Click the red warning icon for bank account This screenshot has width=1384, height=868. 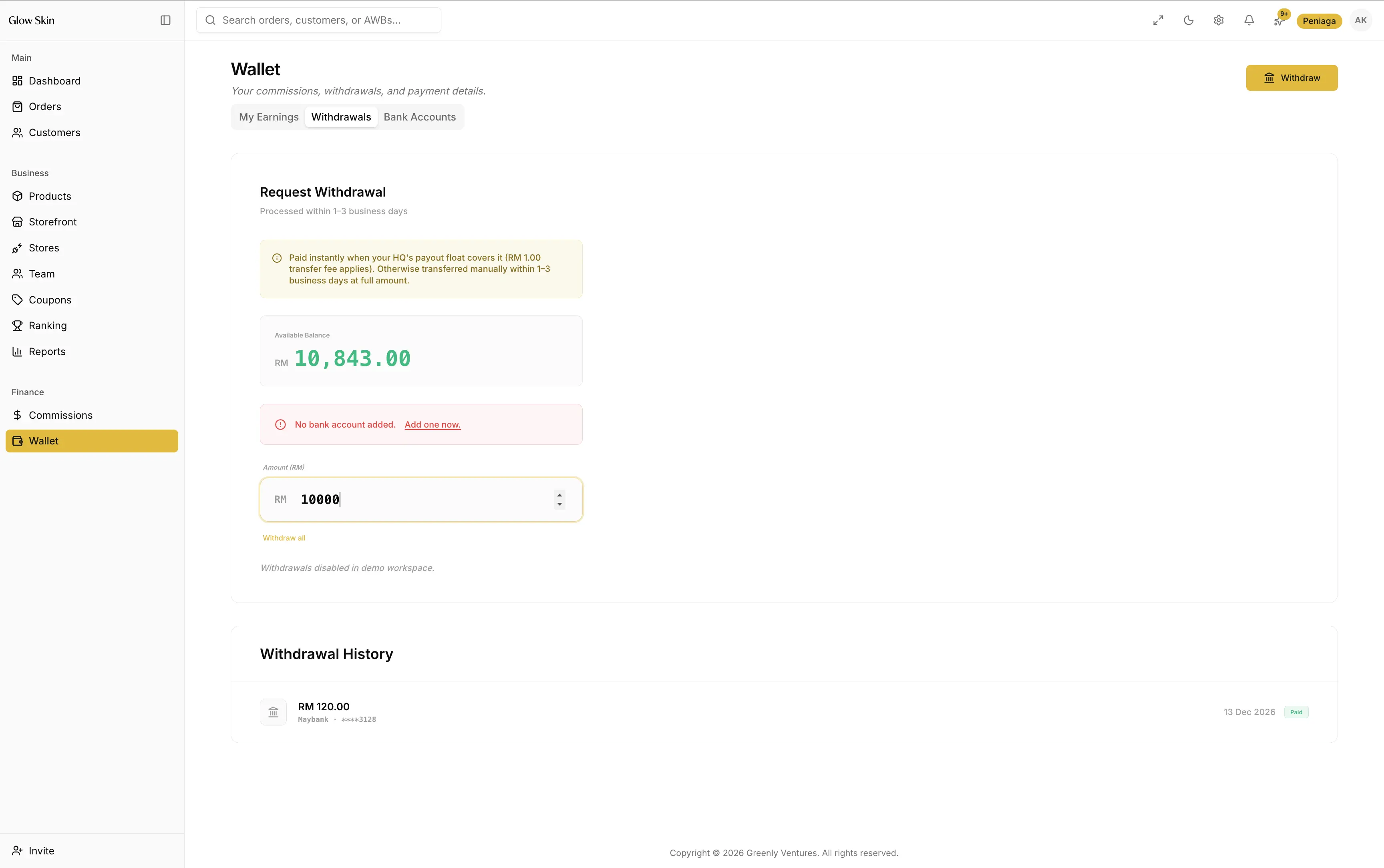tap(280, 425)
